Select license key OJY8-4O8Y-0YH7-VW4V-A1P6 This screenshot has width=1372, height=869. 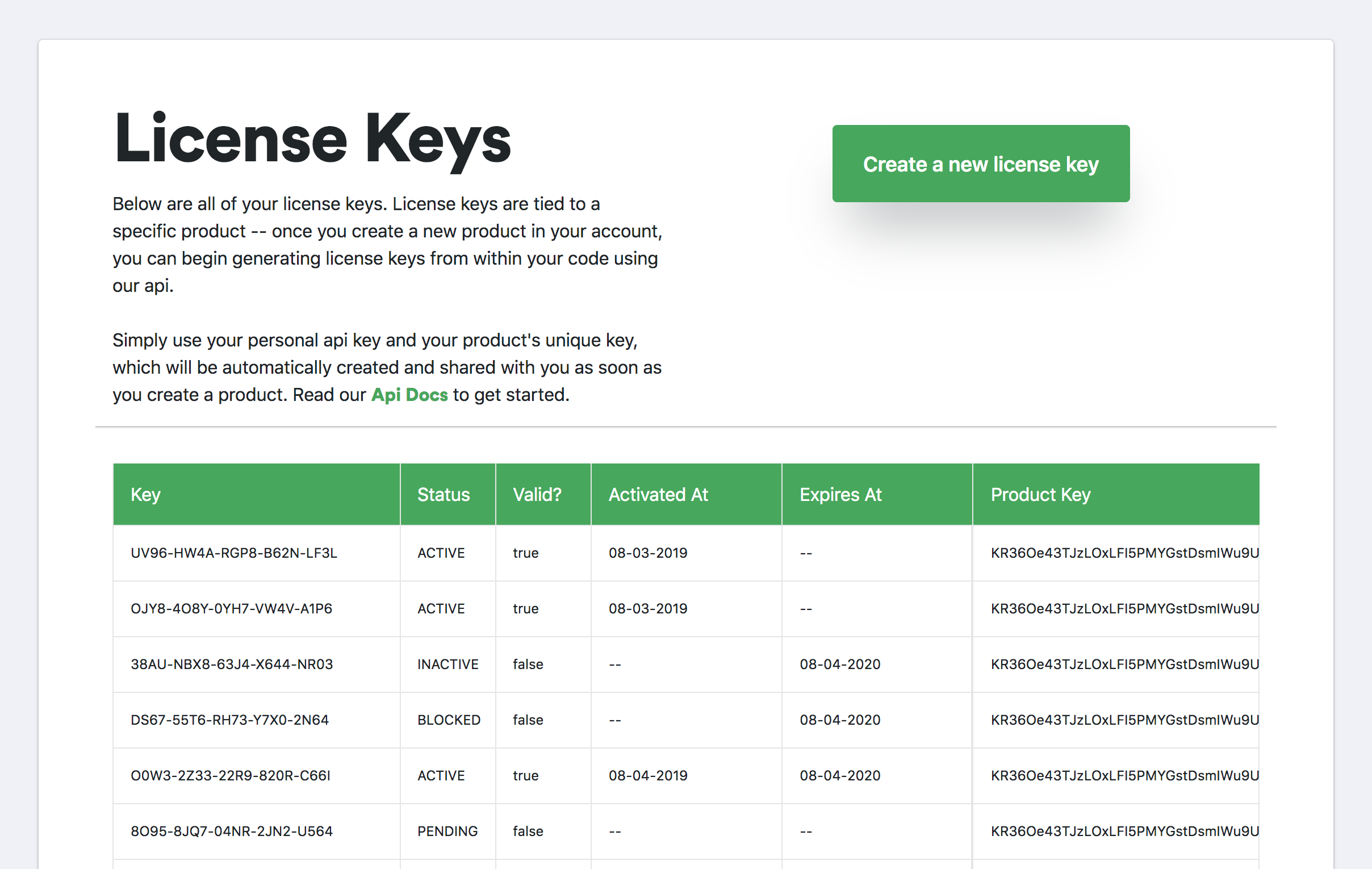(x=231, y=608)
